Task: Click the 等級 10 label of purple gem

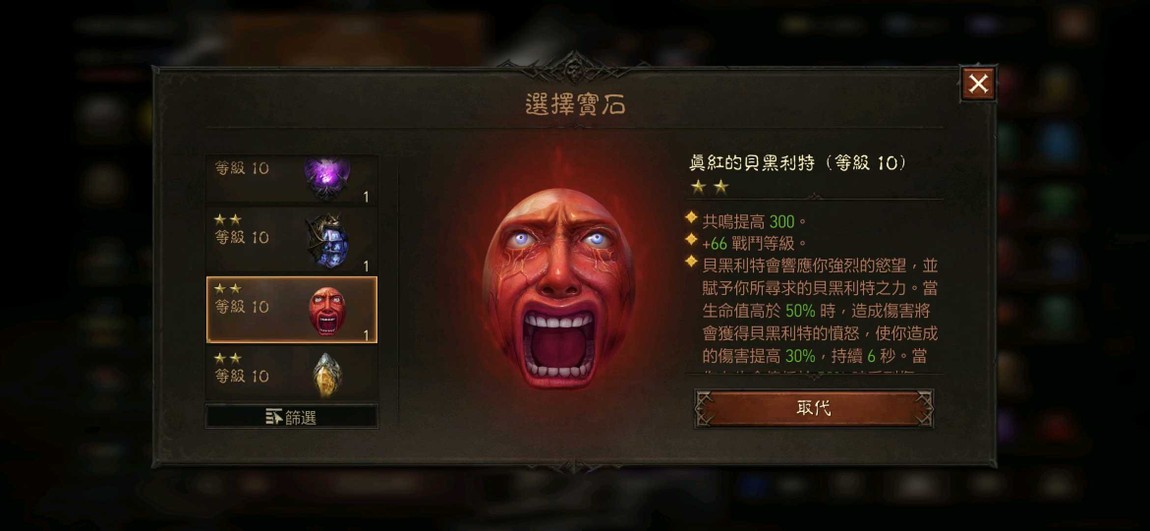Action: (x=241, y=168)
